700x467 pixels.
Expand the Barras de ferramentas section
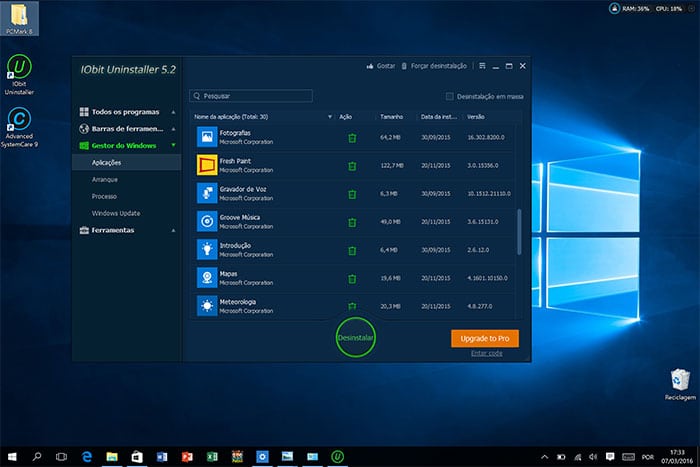[173, 129]
